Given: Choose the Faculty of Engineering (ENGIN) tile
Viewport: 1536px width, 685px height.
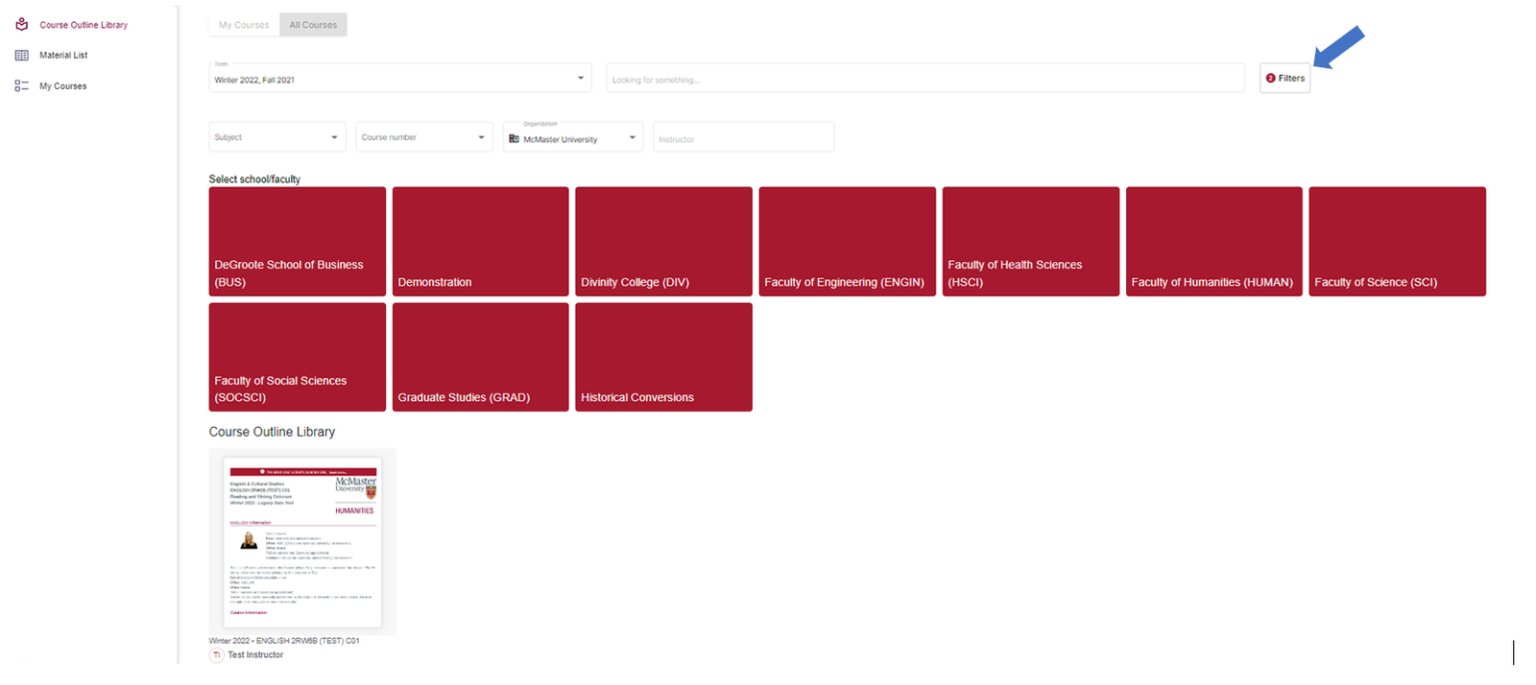Looking at the screenshot, I should [x=847, y=241].
